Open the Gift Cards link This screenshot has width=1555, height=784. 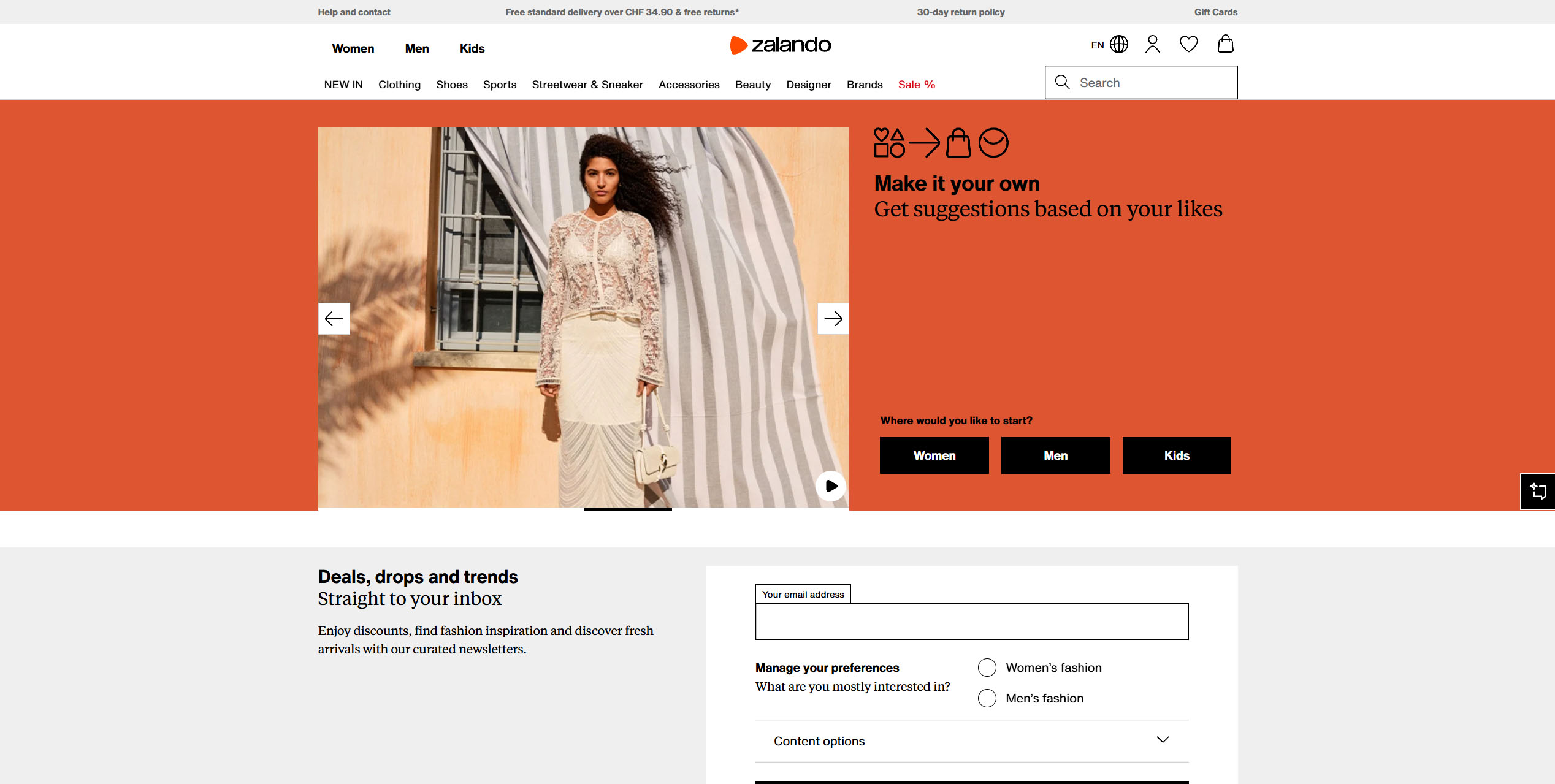(x=1216, y=12)
